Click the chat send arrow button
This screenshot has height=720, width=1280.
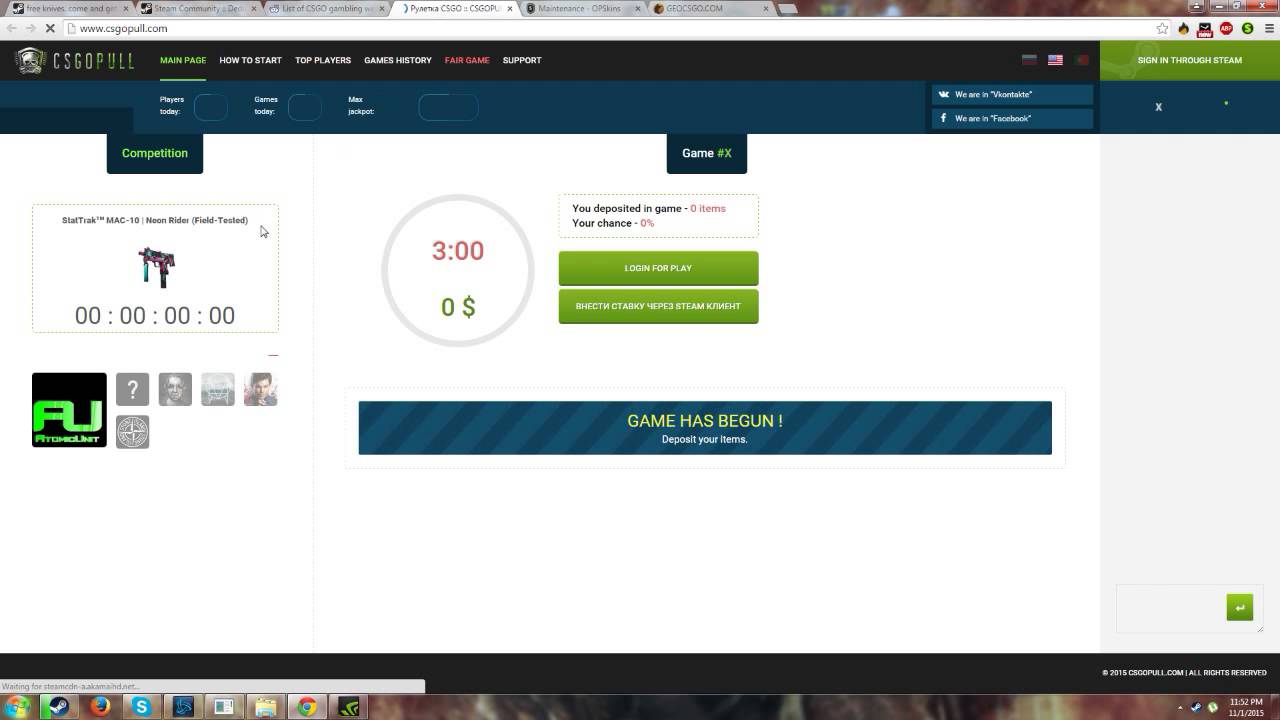[x=1239, y=607]
